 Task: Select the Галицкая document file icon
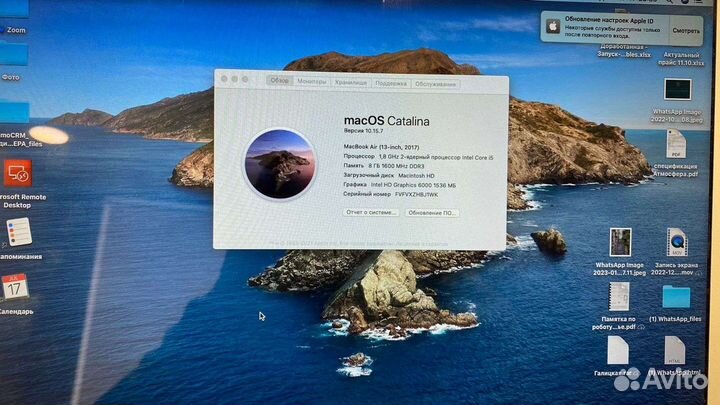point(618,351)
